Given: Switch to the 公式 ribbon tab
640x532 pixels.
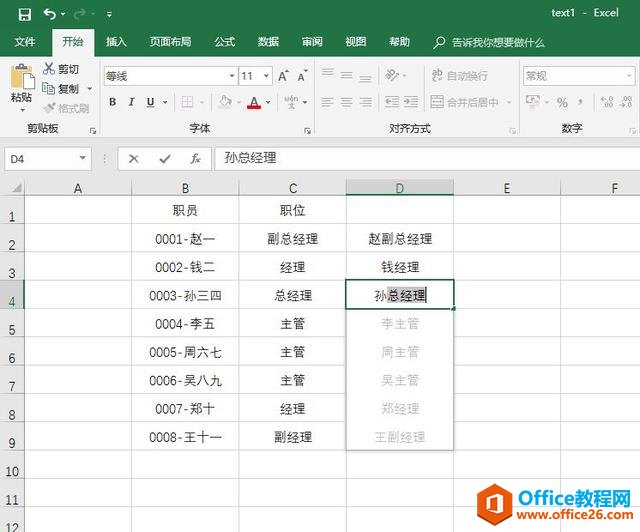Looking at the screenshot, I should pos(225,42).
